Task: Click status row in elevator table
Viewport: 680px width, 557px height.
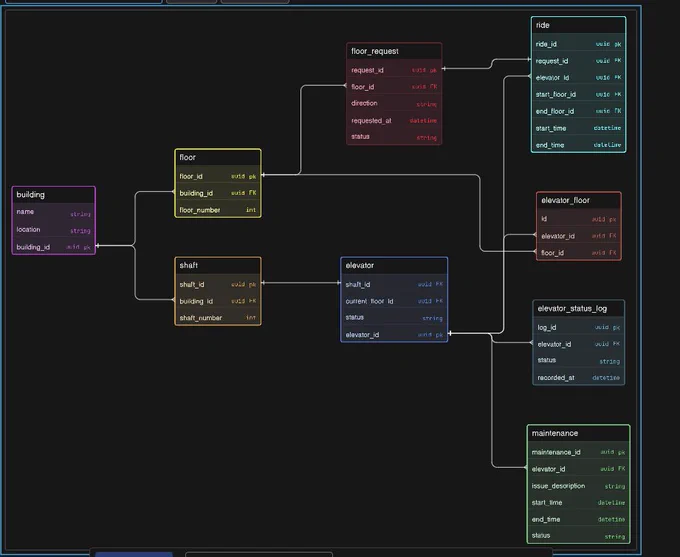Action: (x=394, y=318)
